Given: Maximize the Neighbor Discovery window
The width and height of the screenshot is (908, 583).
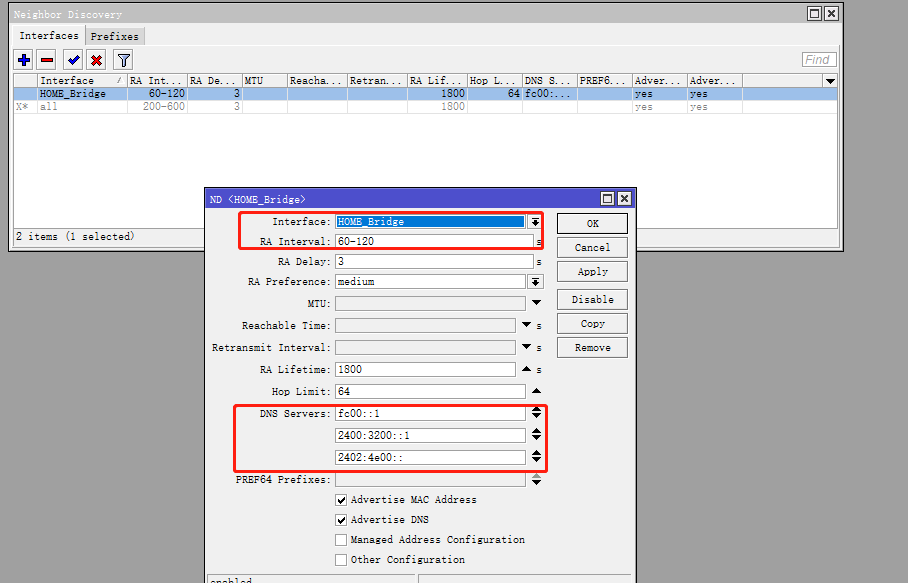Looking at the screenshot, I should 814,13.
